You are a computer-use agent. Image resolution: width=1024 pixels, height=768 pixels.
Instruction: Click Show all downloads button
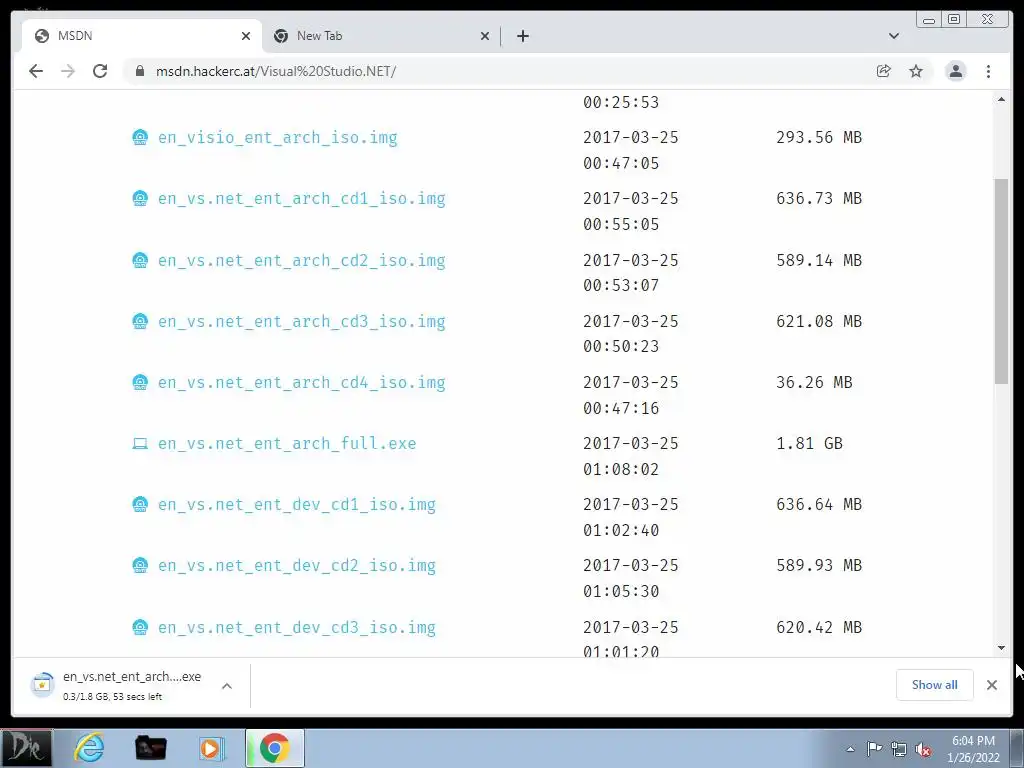click(935, 684)
